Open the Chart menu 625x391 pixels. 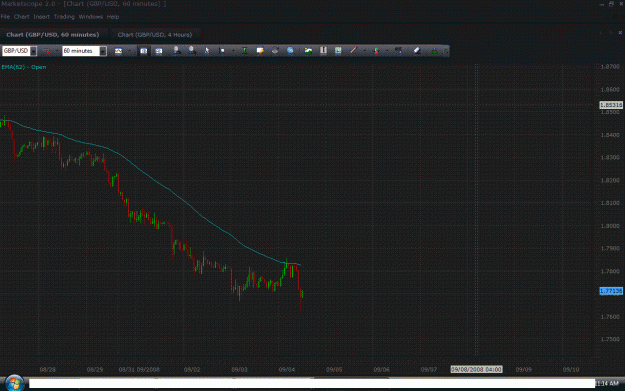tap(22, 17)
